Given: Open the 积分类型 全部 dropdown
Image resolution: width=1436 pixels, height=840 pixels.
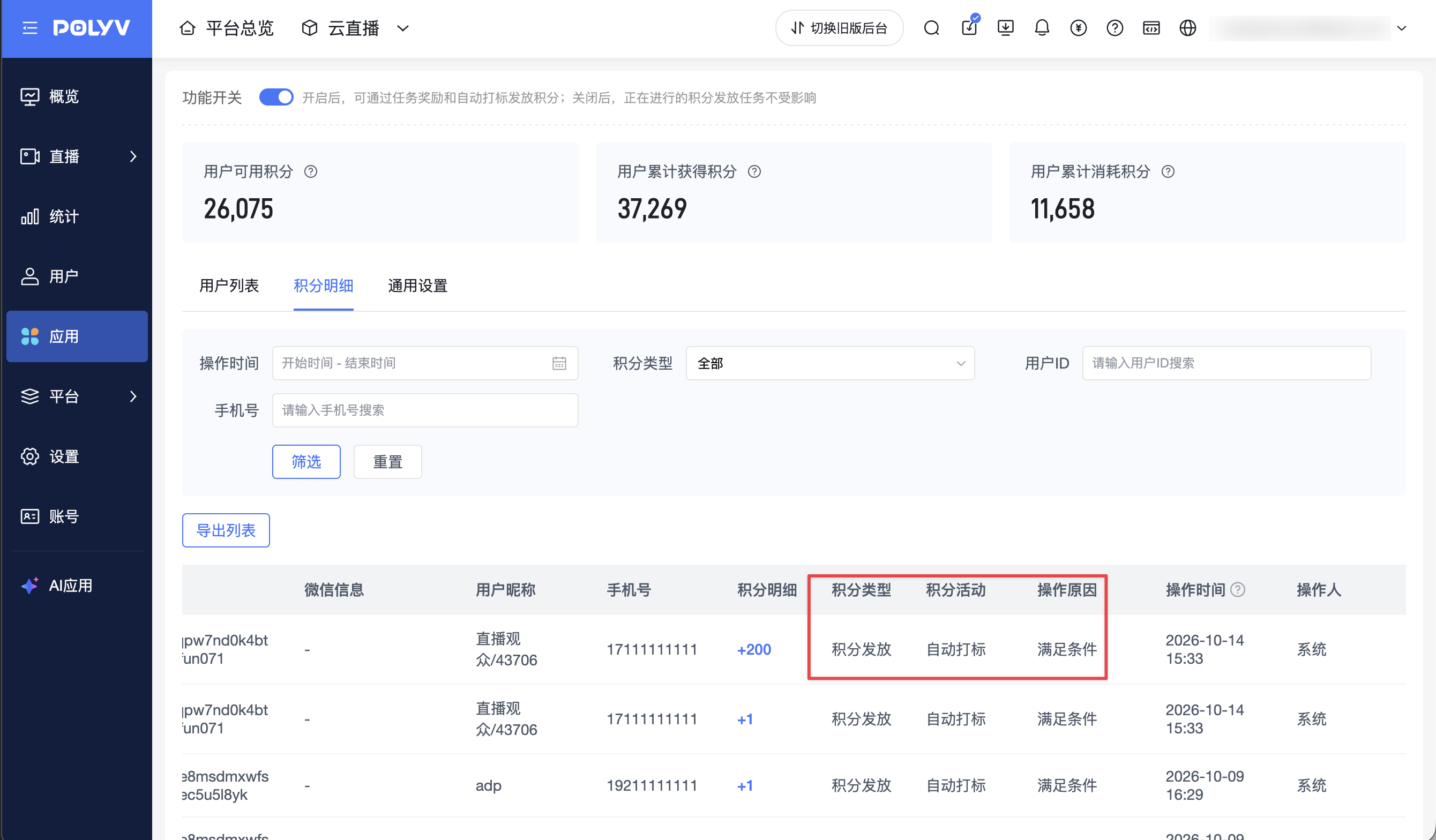Looking at the screenshot, I should tap(831, 363).
